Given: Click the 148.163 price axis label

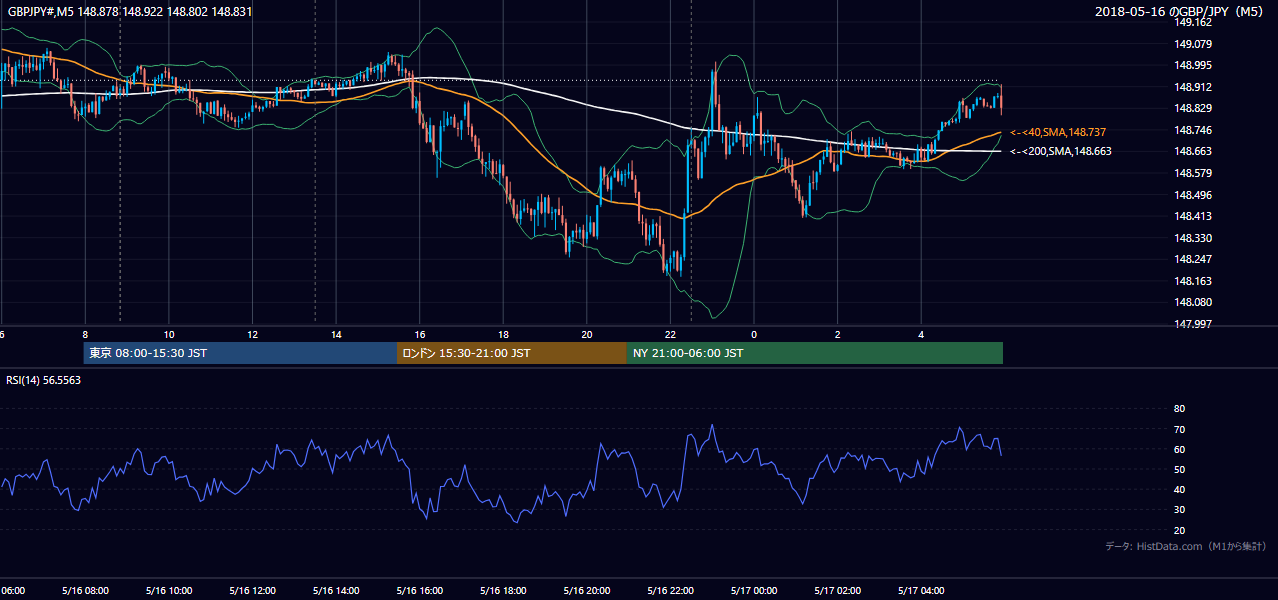Looking at the screenshot, I should 1194,281.
